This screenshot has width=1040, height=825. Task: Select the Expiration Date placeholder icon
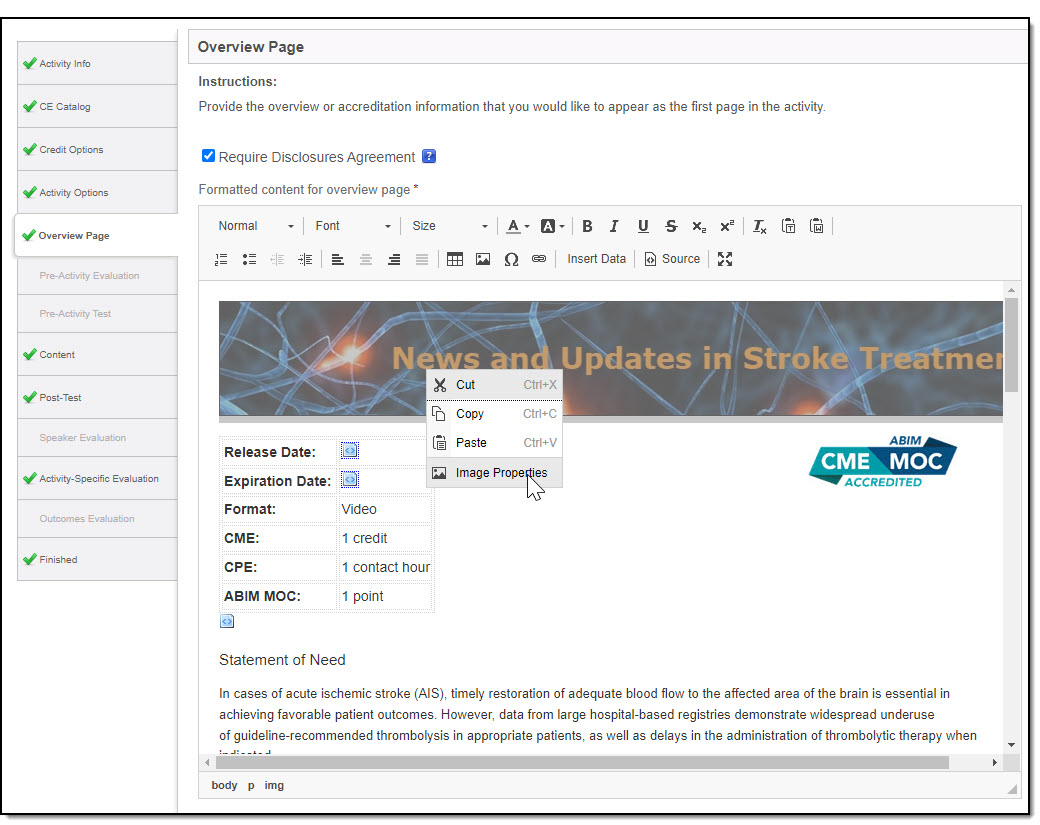tap(350, 479)
